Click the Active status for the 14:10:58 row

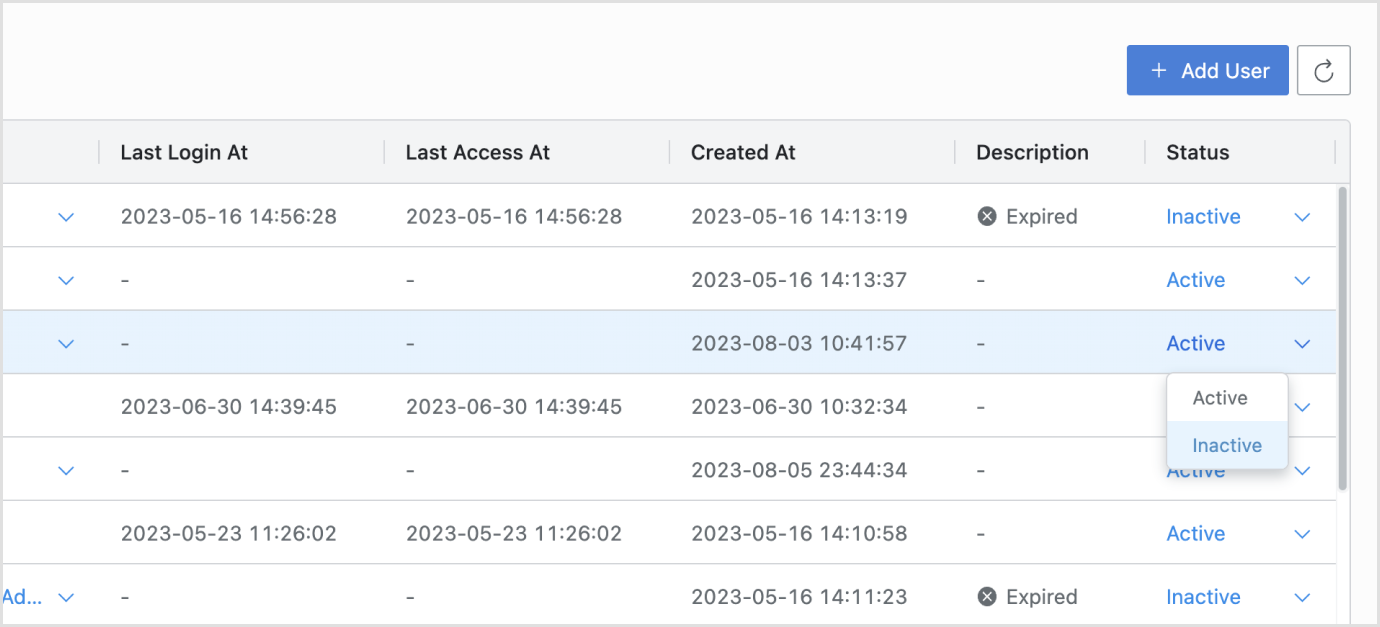pyautogui.click(x=1195, y=534)
